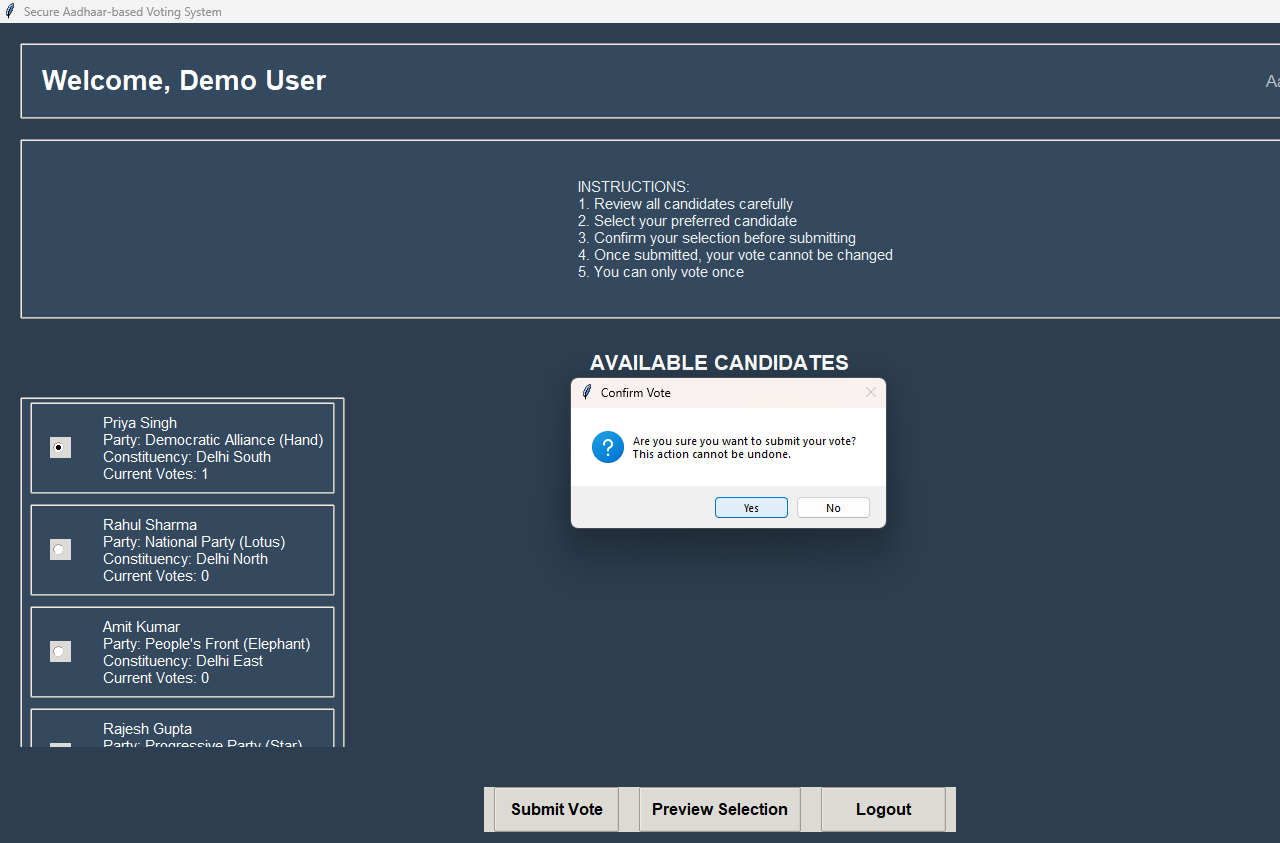Click the feather icon in the Confirm Vote dialog
The image size is (1280, 843).
(x=587, y=393)
